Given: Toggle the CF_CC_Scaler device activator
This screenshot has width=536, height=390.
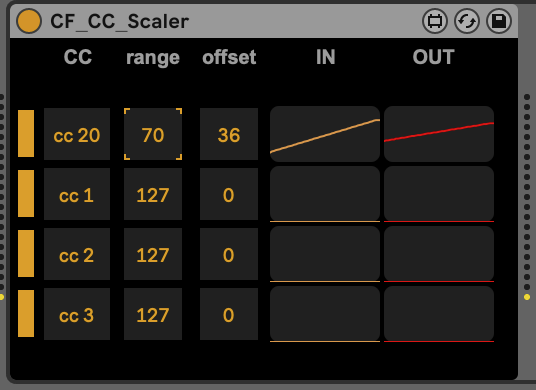Looking at the screenshot, I should [29, 21].
